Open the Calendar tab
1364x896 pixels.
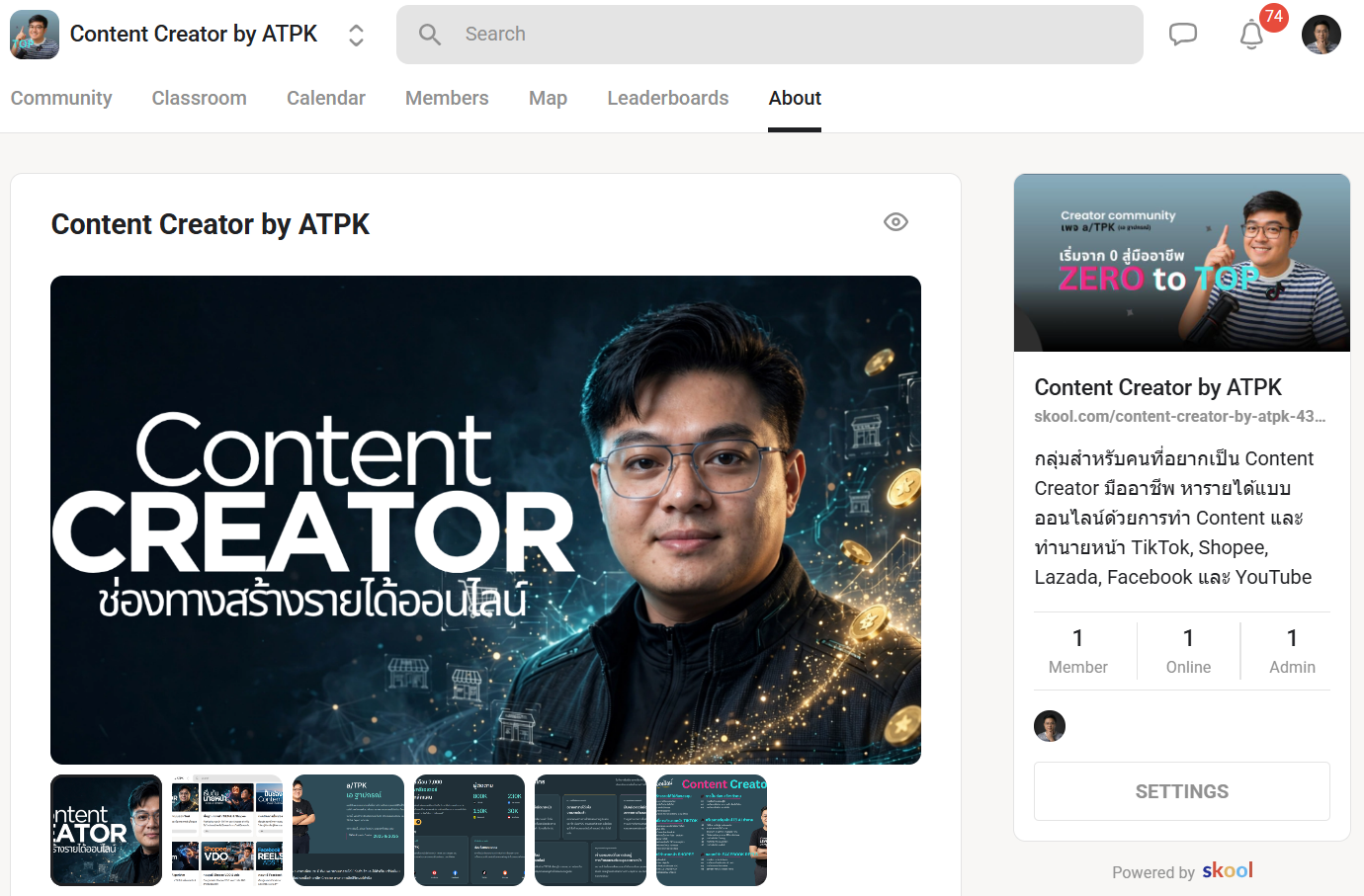[x=326, y=98]
